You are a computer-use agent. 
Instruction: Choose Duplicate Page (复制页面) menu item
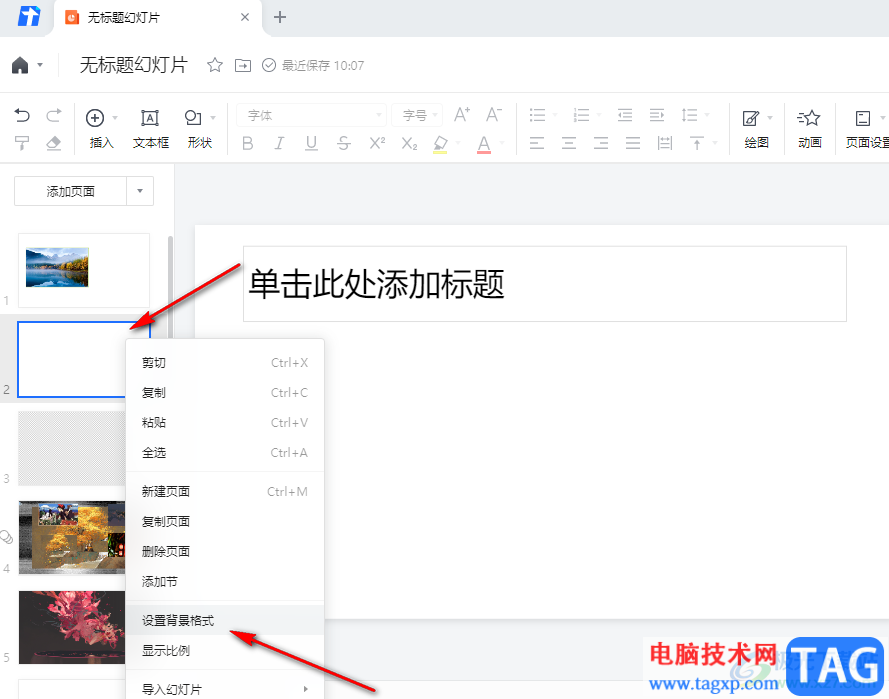(225, 522)
